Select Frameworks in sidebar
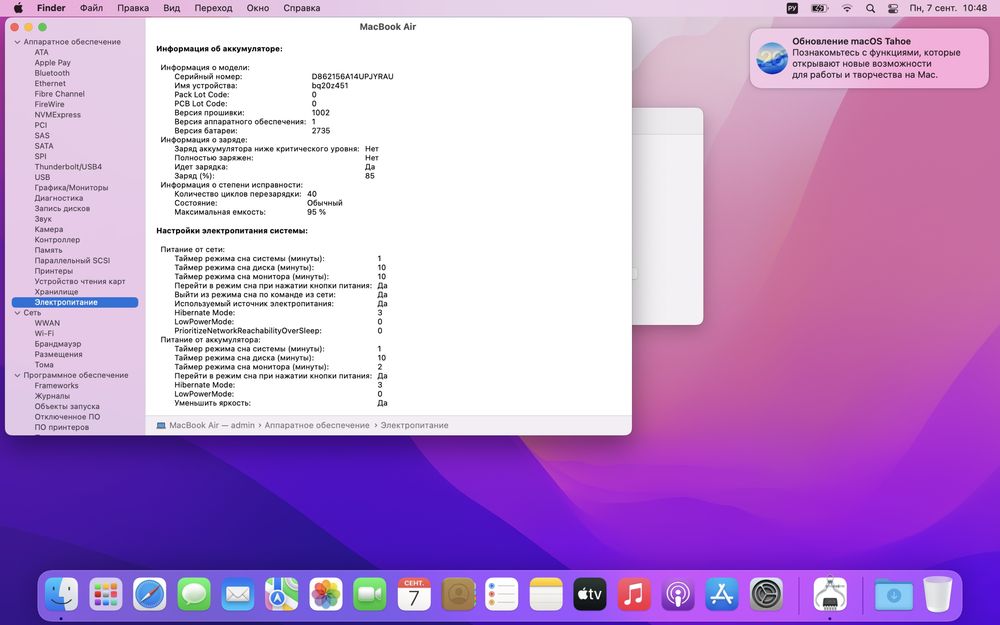 click(56, 386)
